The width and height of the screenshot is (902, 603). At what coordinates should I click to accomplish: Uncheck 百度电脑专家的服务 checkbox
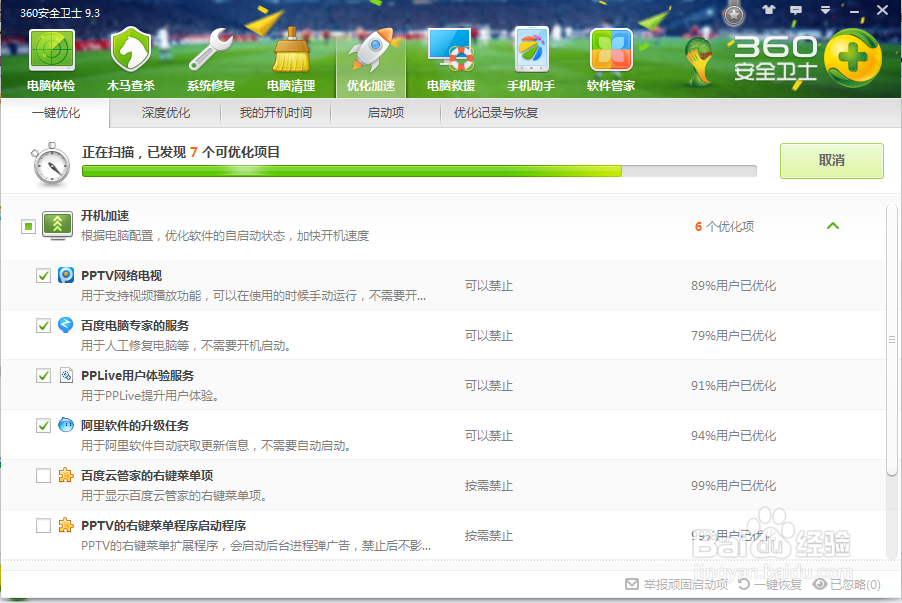(x=43, y=326)
